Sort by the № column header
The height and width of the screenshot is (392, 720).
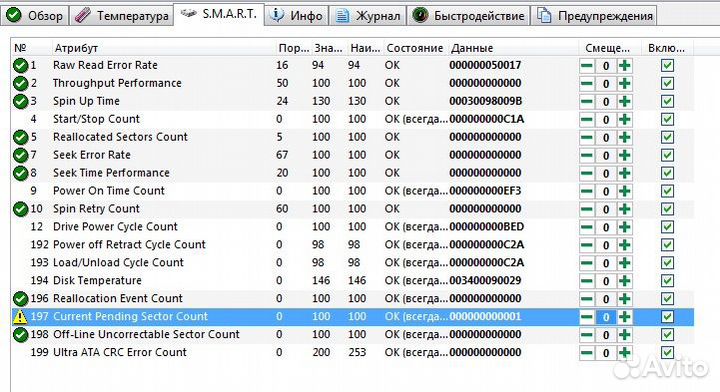pyautogui.click(x=31, y=48)
